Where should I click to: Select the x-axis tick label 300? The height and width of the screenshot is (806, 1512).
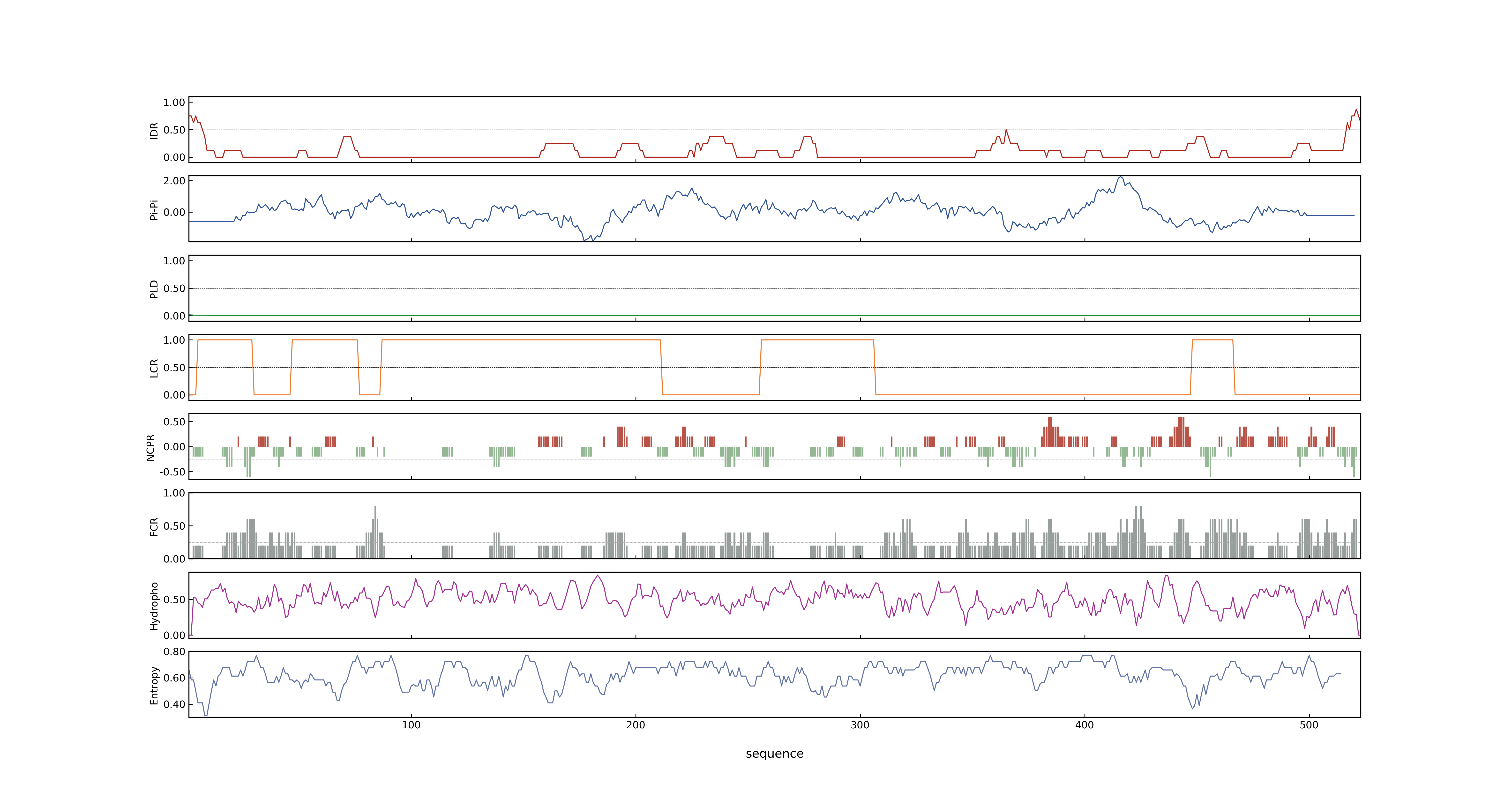[860, 725]
